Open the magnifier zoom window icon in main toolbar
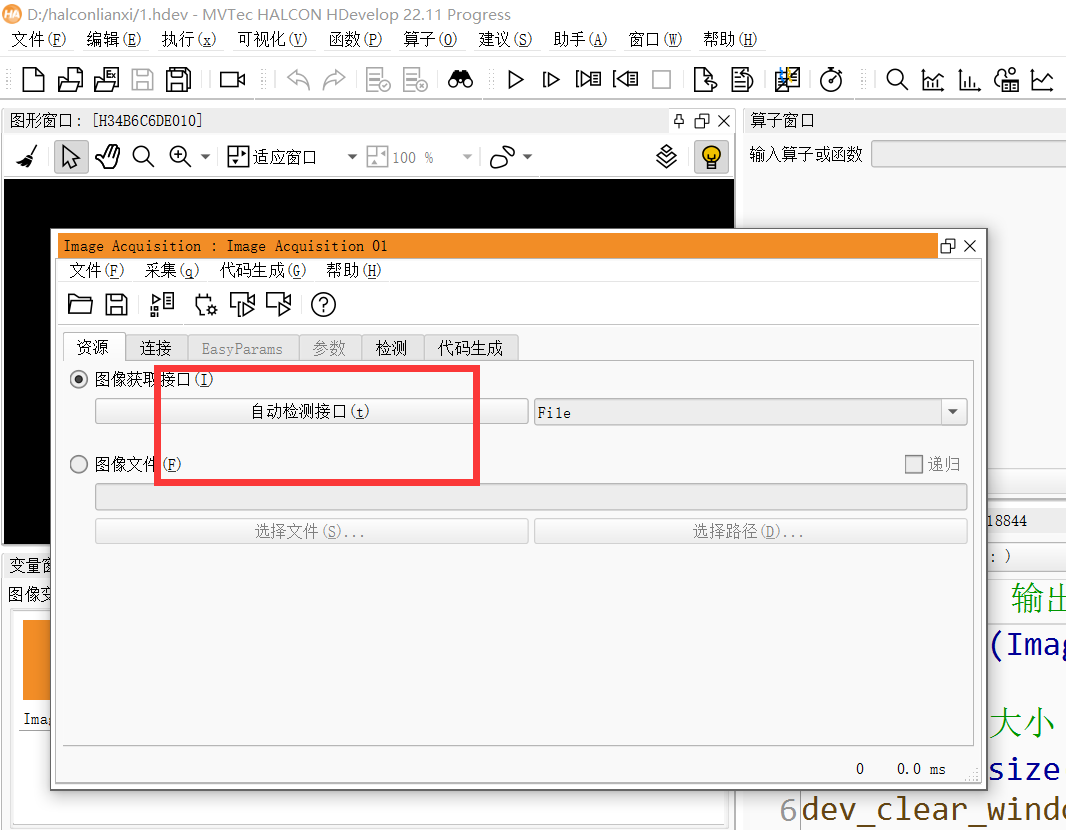This screenshot has width=1066, height=830. 897,80
